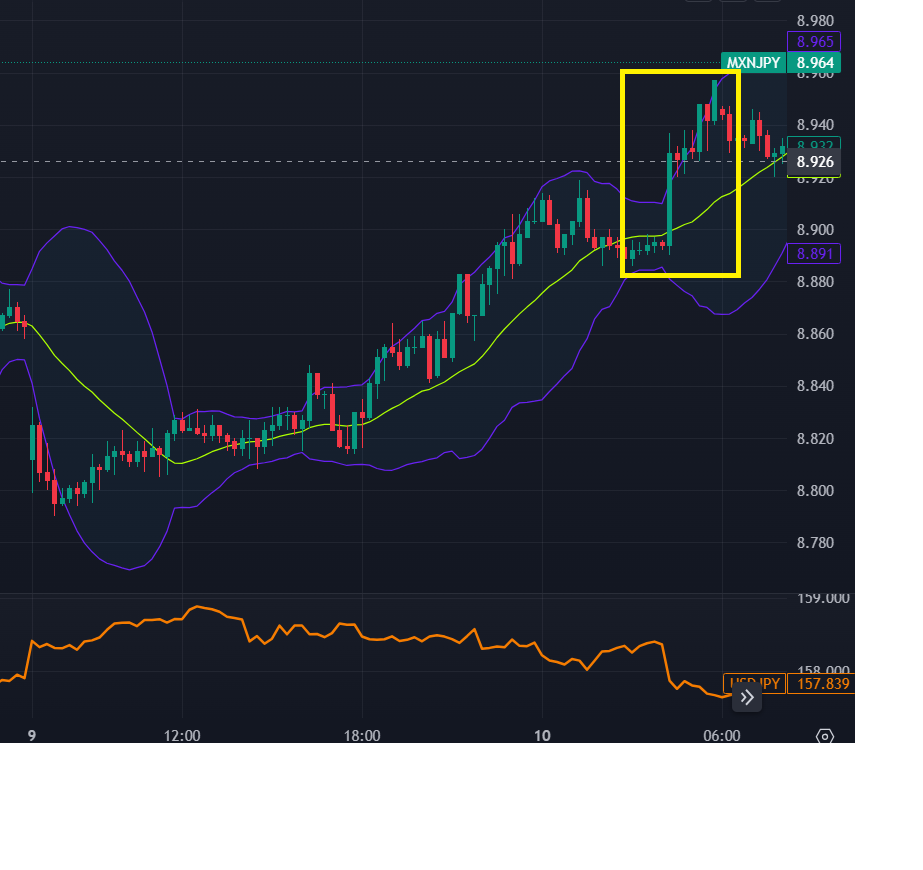Select the purple 8.965 upper band label
The height and width of the screenshot is (870, 923).
pos(814,42)
